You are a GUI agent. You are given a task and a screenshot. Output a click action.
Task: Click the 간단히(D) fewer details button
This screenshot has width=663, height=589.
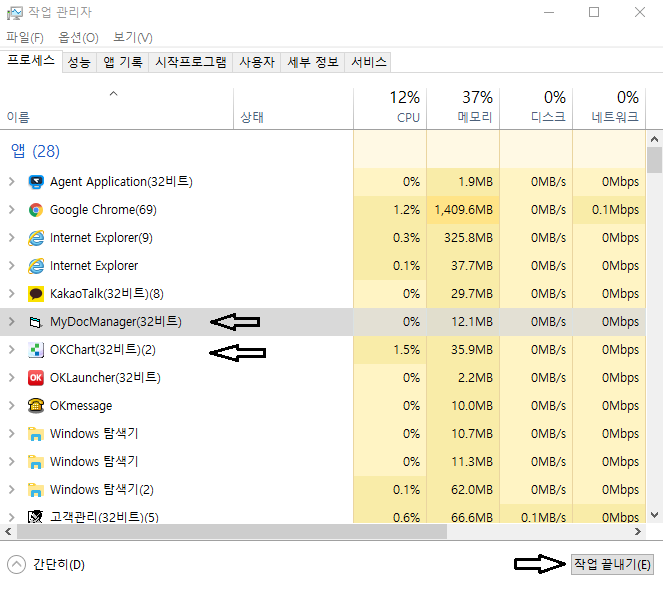(x=46, y=564)
